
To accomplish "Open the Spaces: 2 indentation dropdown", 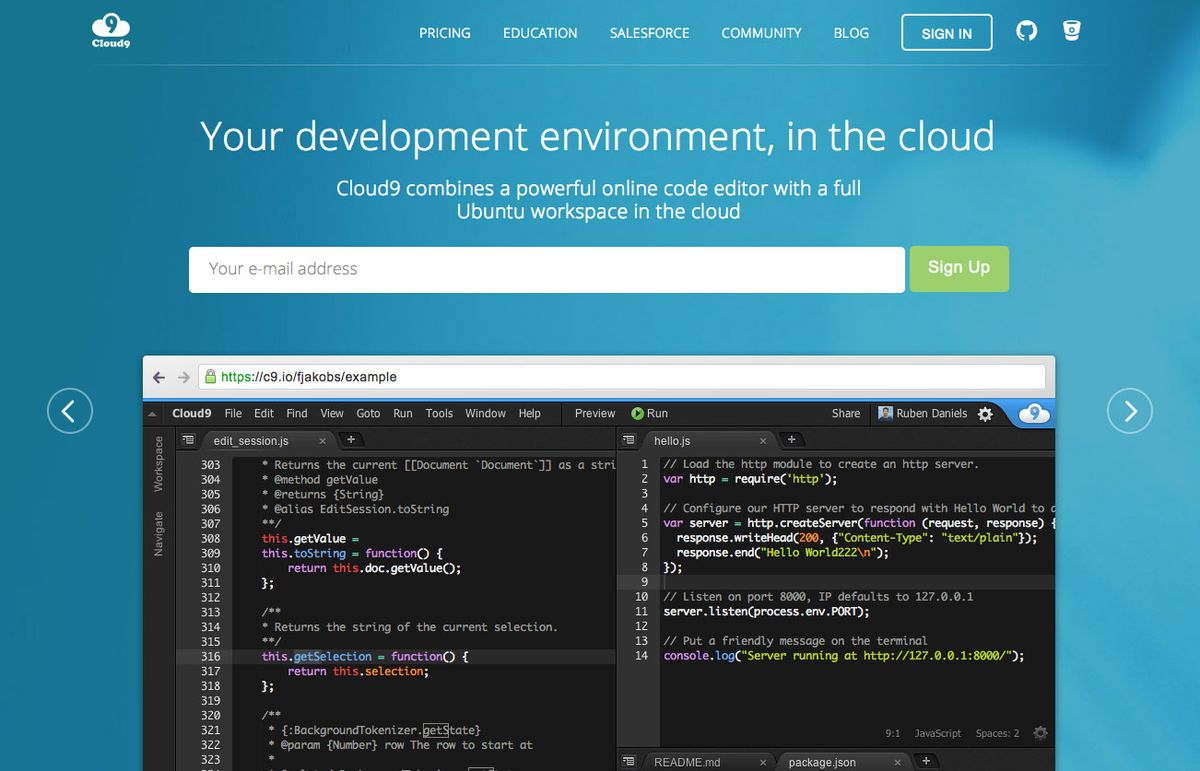I will pyautogui.click(x=1000, y=733).
